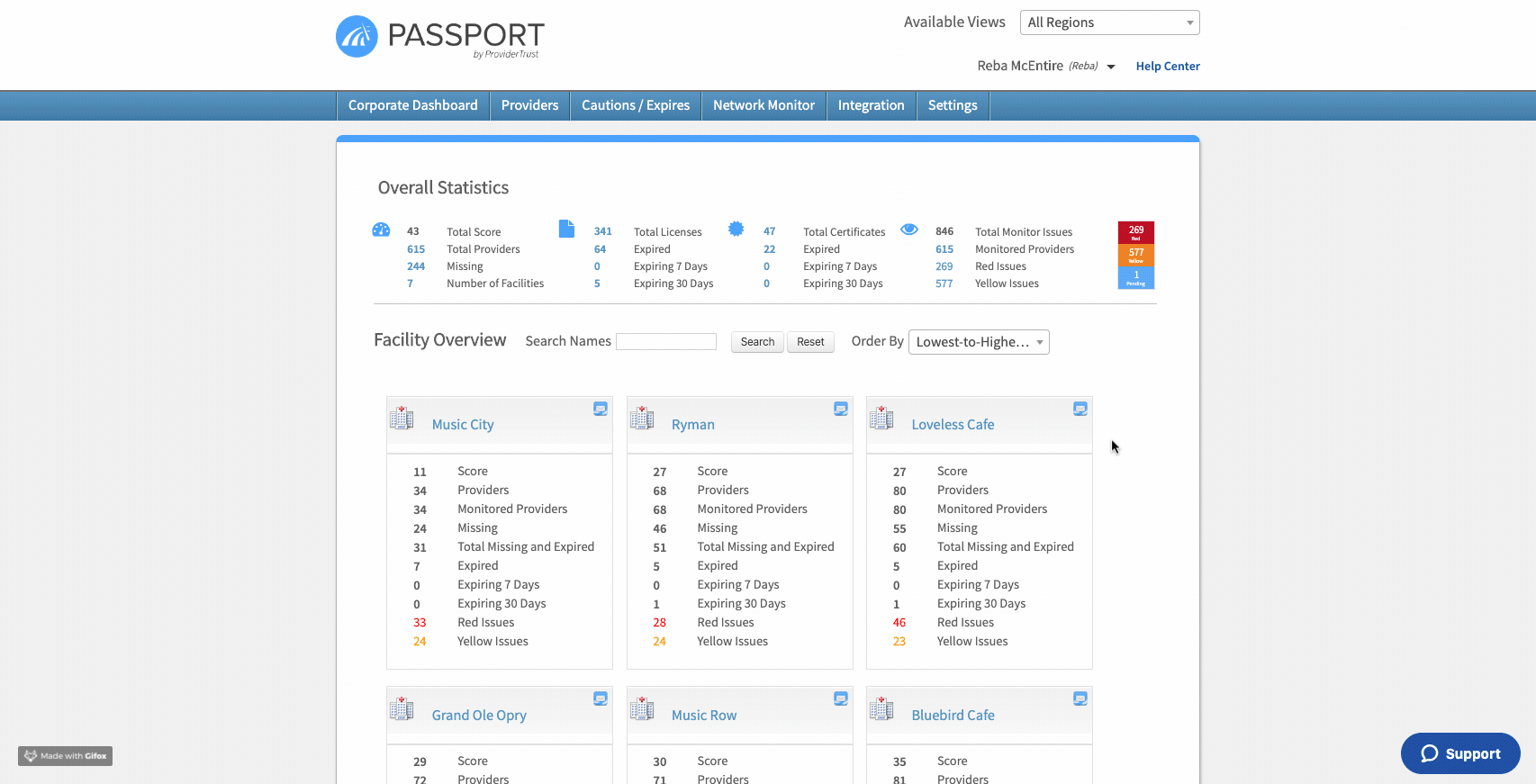
Task: Open the Bluebird Cafe facility link
Action: coord(953,716)
